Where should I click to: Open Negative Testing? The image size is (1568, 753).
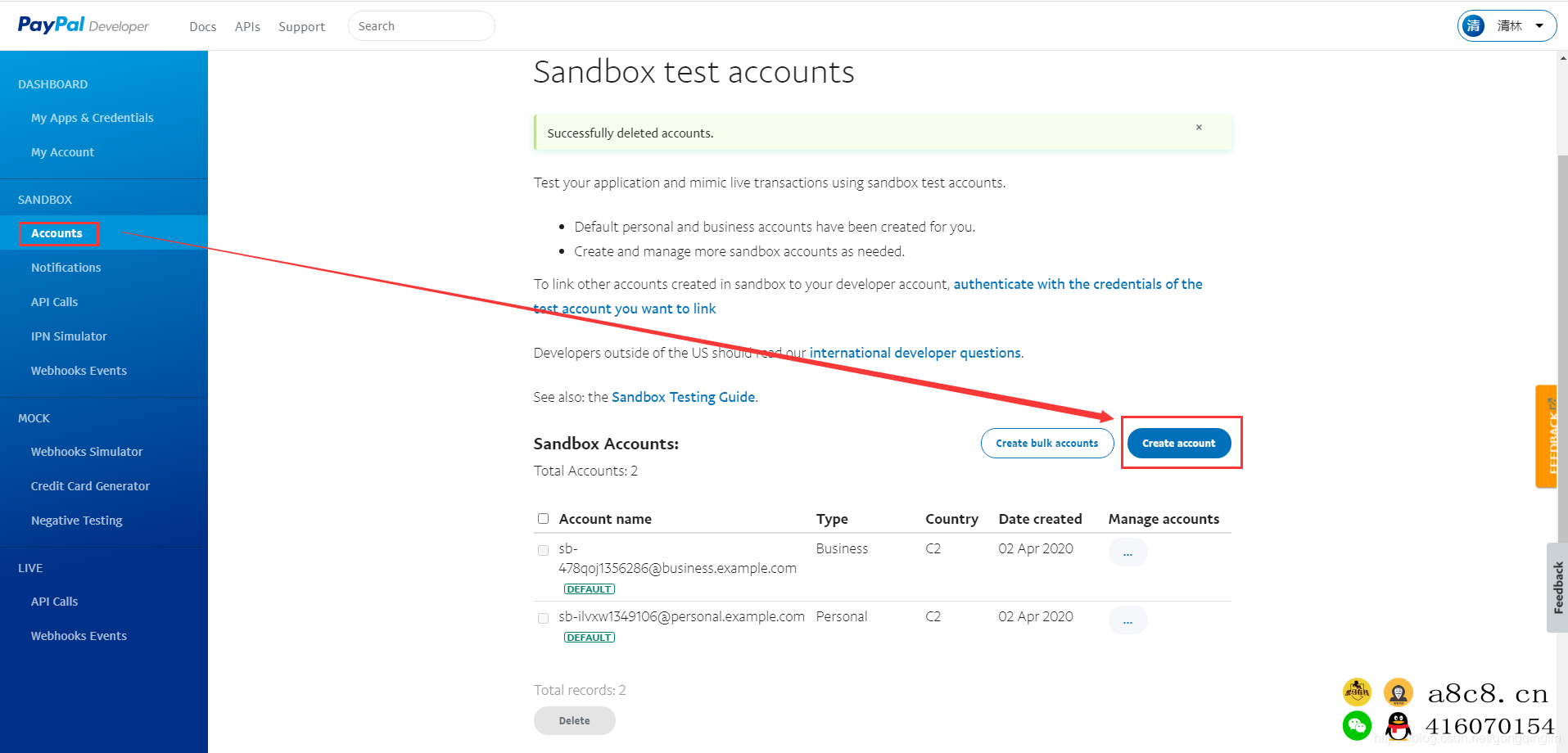tap(77, 521)
